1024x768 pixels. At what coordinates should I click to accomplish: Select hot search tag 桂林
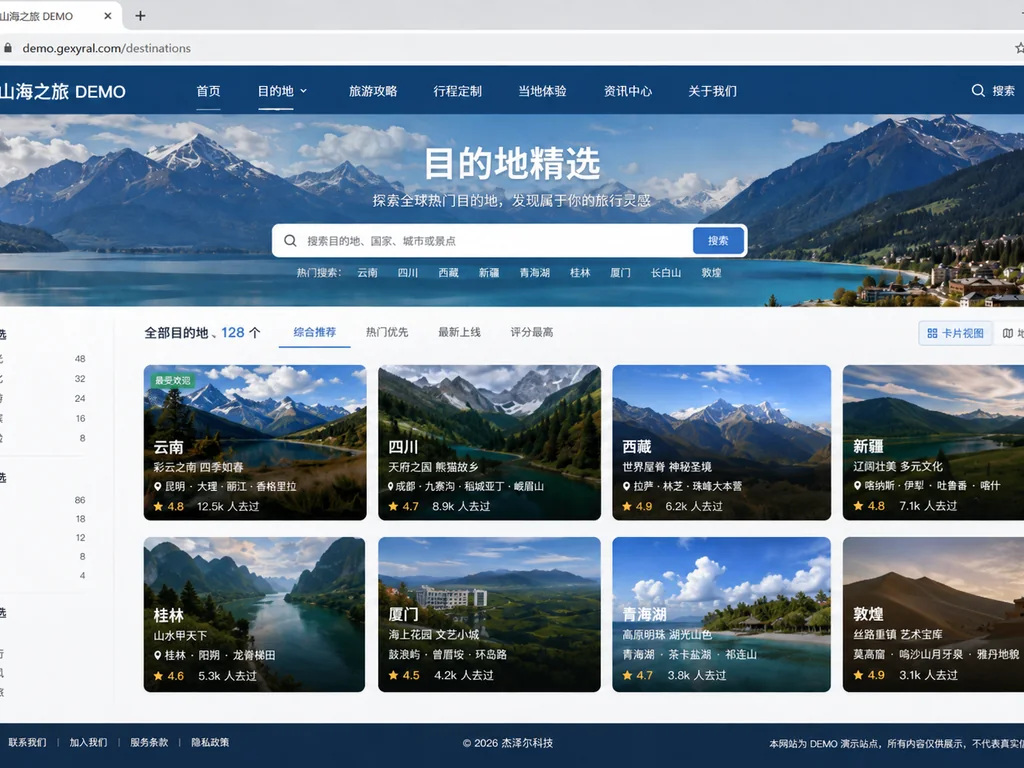(580, 272)
